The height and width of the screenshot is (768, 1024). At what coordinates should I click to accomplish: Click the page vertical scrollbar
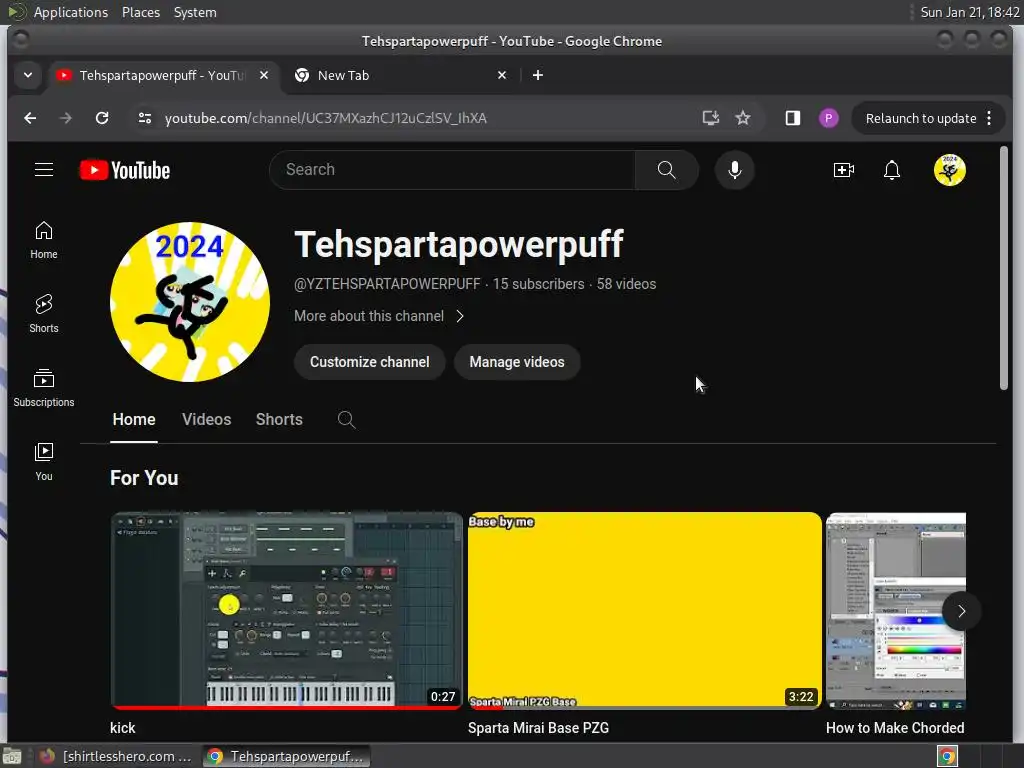pyautogui.click(x=1004, y=268)
